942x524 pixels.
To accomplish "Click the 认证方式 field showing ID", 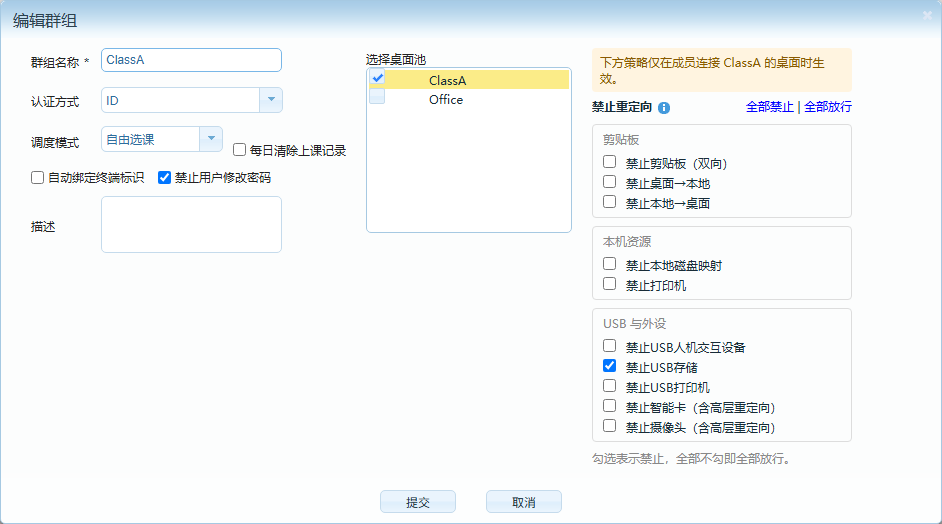I will 180,100.
